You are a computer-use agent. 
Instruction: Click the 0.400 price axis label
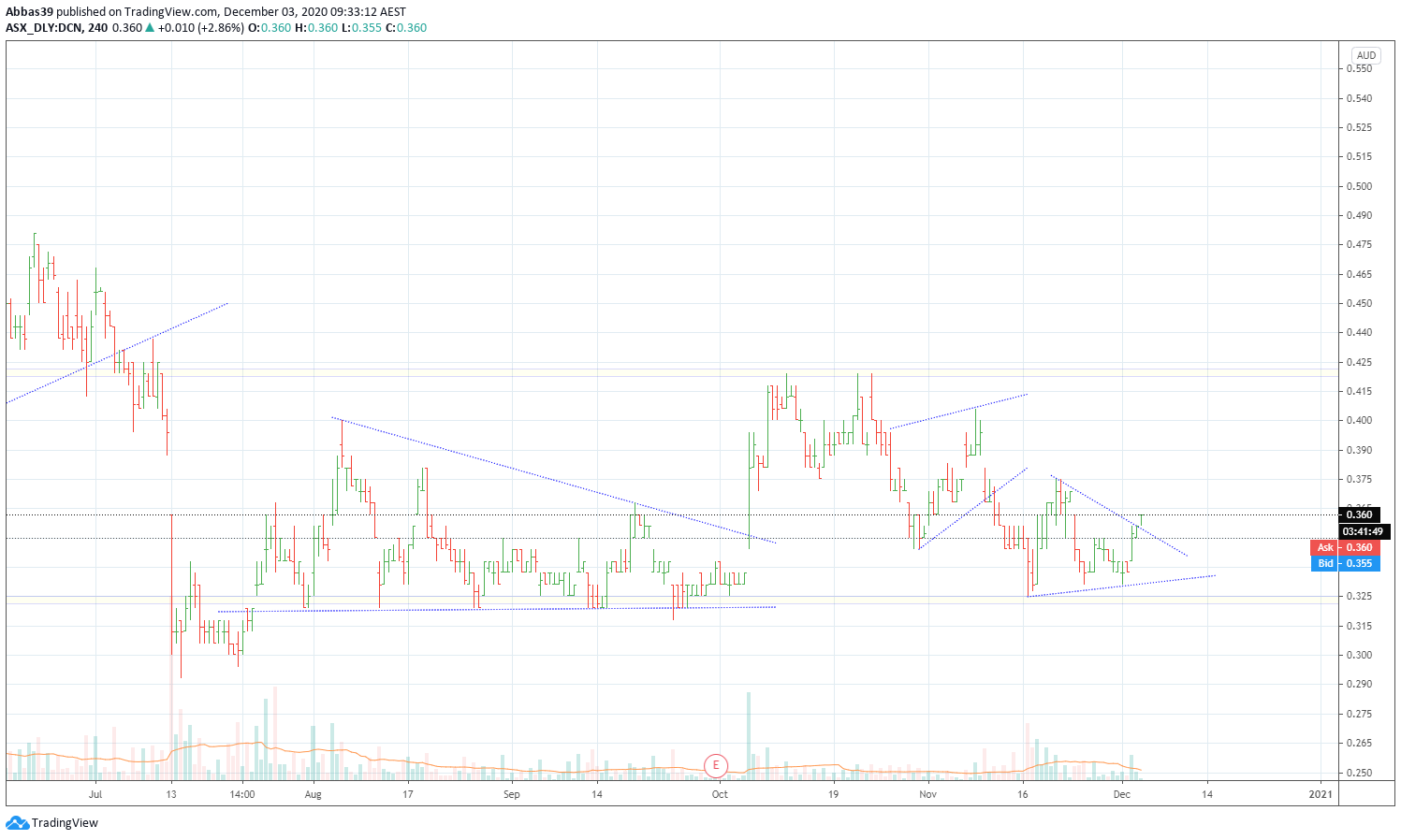click(1359, 420)
